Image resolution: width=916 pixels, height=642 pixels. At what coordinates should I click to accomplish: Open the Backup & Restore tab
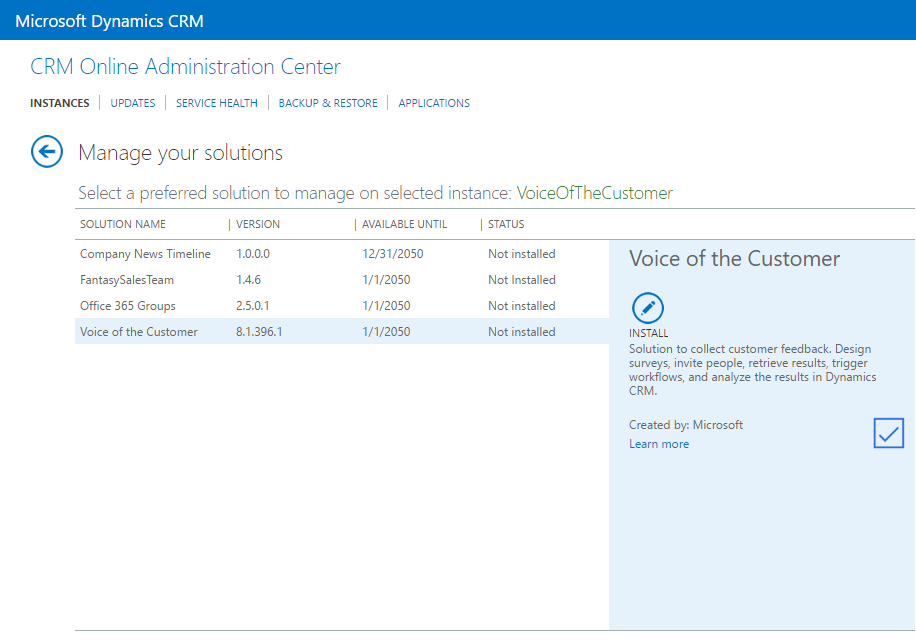tap(328, 103)
